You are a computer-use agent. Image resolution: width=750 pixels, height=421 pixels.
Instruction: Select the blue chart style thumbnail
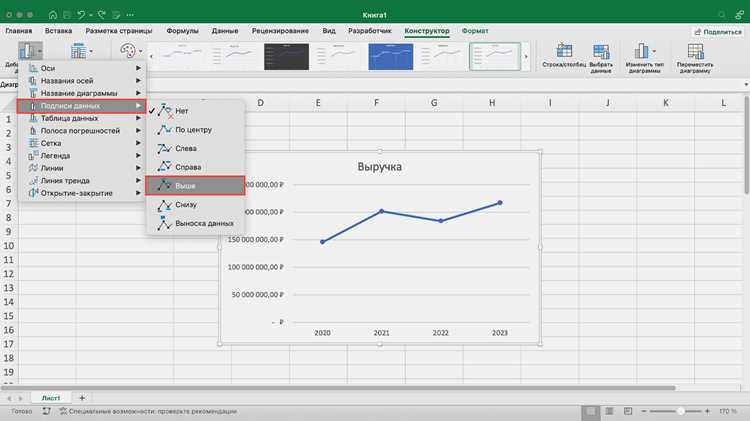click(x=390, y=56)
